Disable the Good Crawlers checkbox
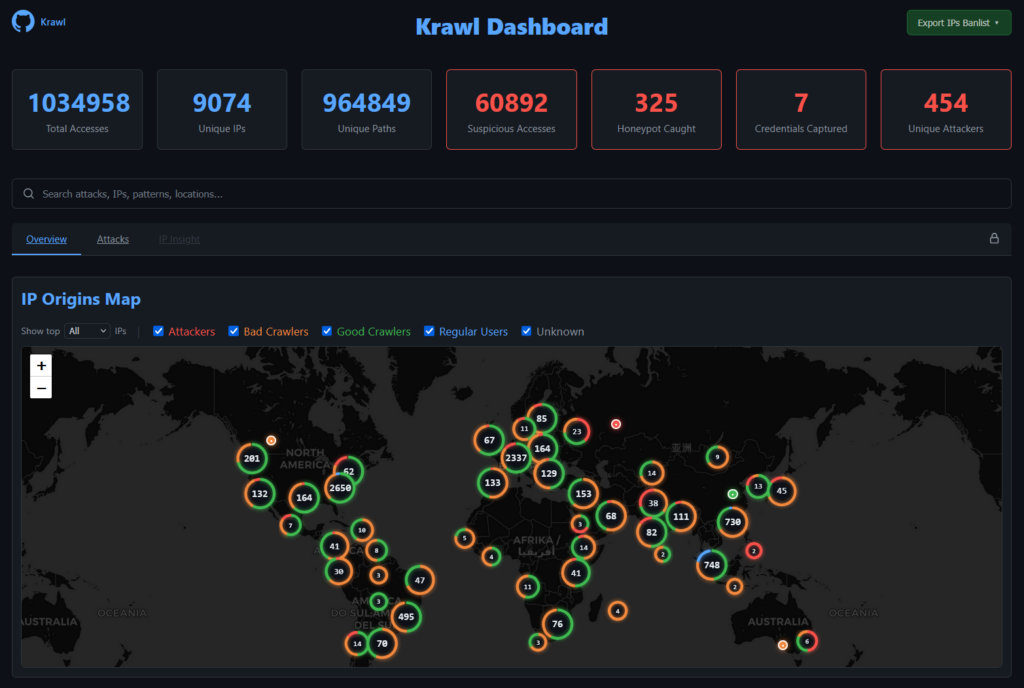 [x=327, y=331]
